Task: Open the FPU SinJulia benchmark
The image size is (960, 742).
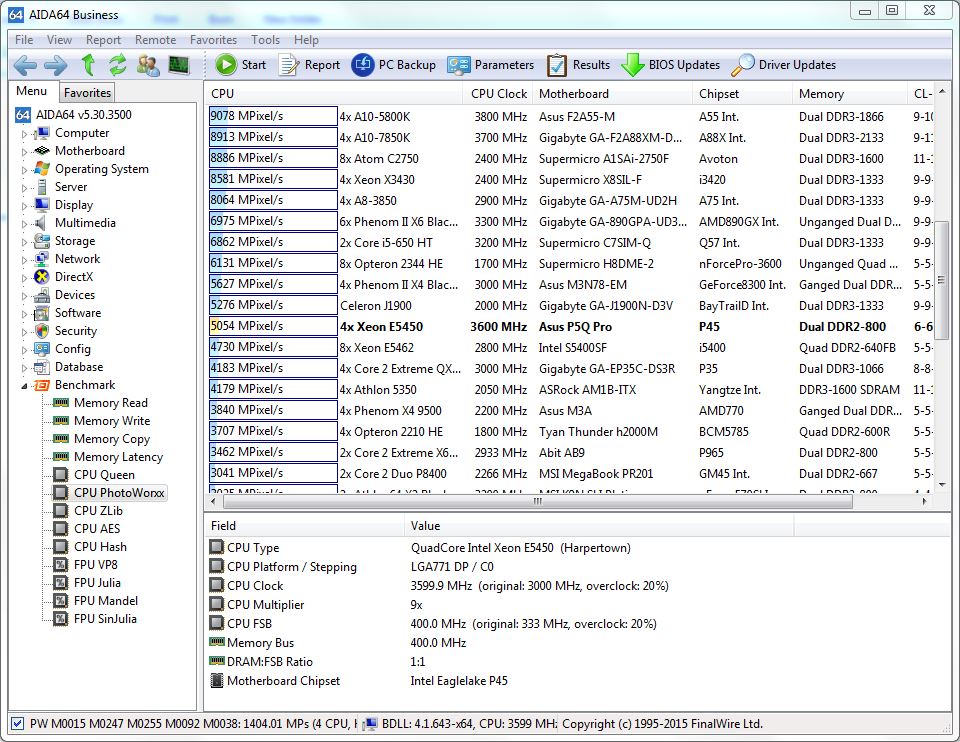Action: point(105,618)
